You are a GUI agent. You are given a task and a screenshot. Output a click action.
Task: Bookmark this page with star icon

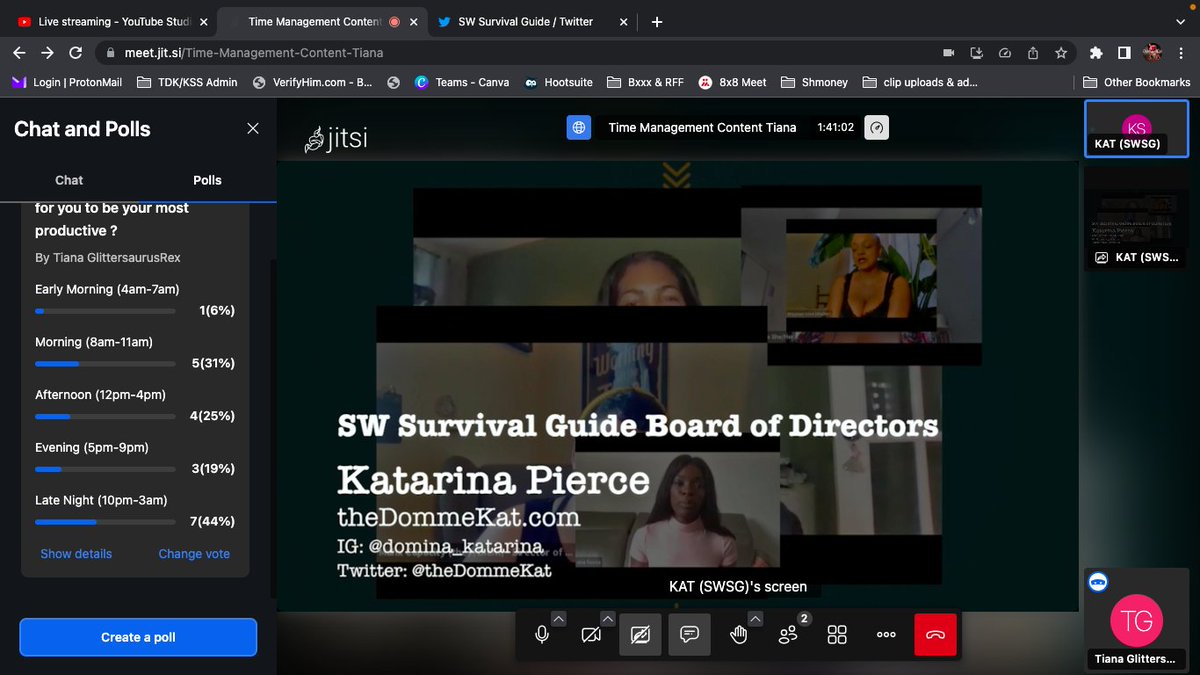coord(1061,53)
